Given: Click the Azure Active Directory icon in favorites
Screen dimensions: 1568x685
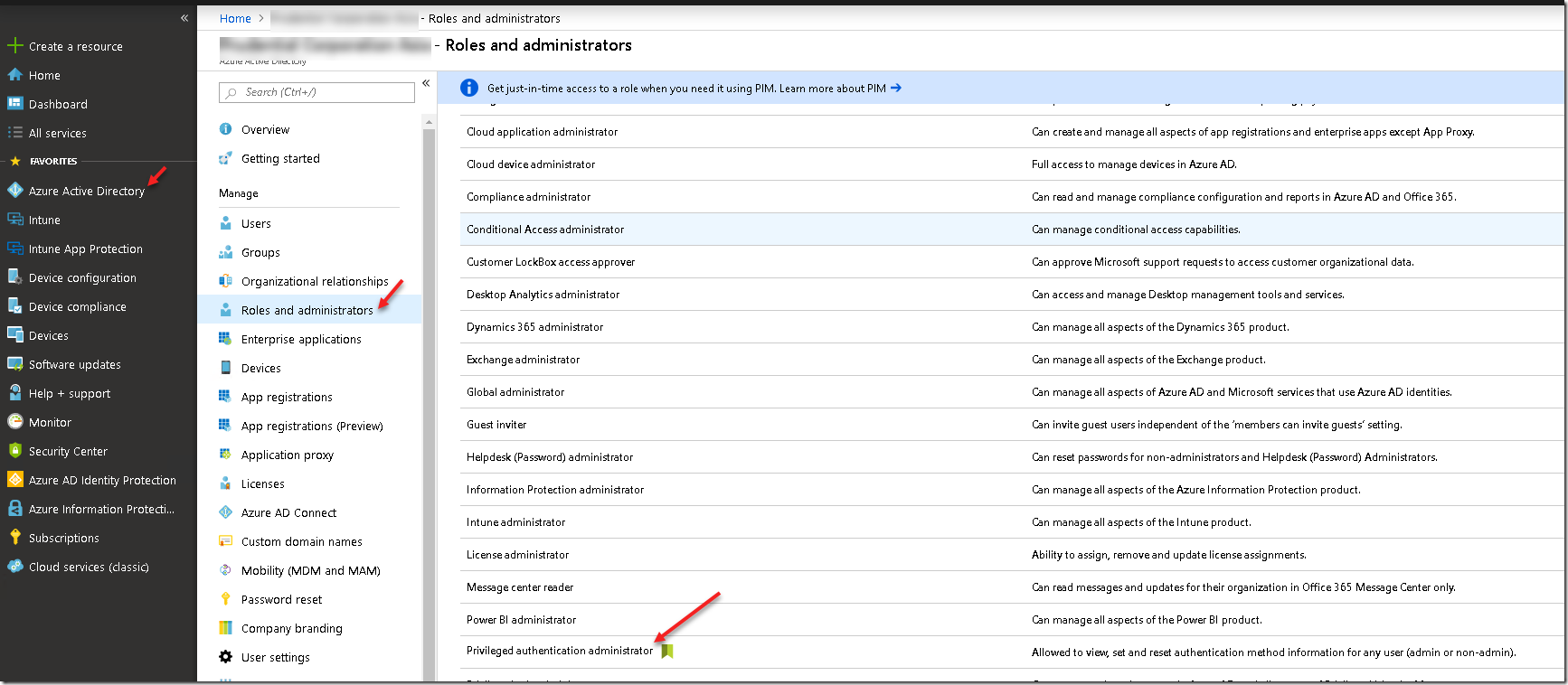Looking at the screenshot, I should (x=14, y=191).
